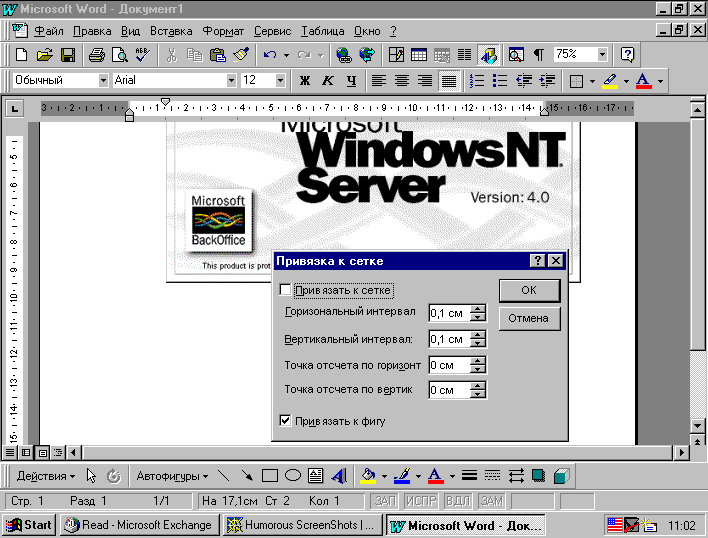Open the Таблица menu
708x538 pixels.
click(x=322, y=31)
